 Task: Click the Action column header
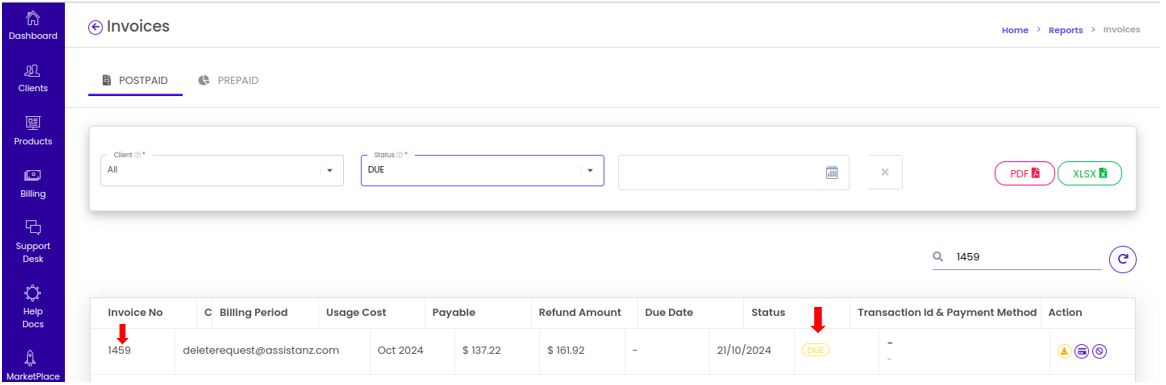1065,312
